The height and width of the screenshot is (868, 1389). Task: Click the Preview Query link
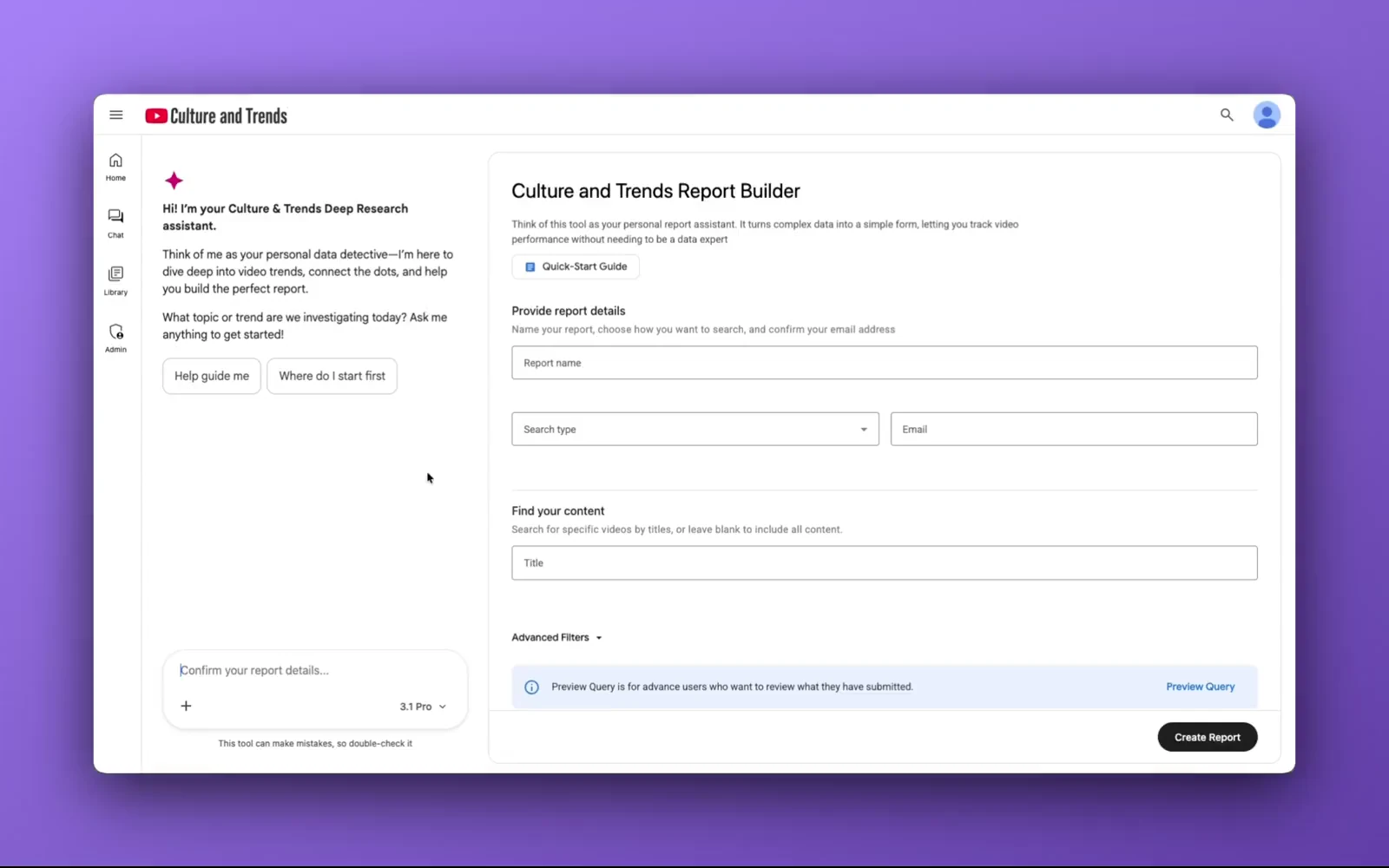click(1200, 687)
